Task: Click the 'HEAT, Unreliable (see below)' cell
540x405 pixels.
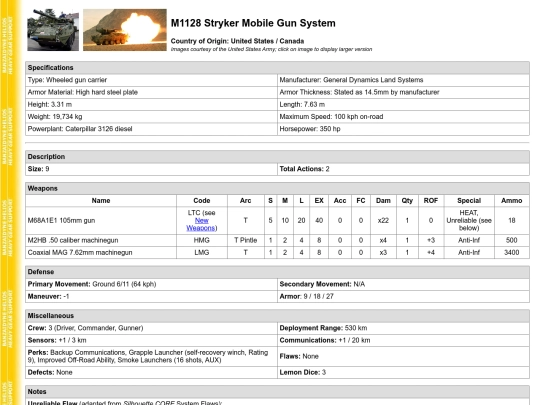Action: [x=469, y=220]
